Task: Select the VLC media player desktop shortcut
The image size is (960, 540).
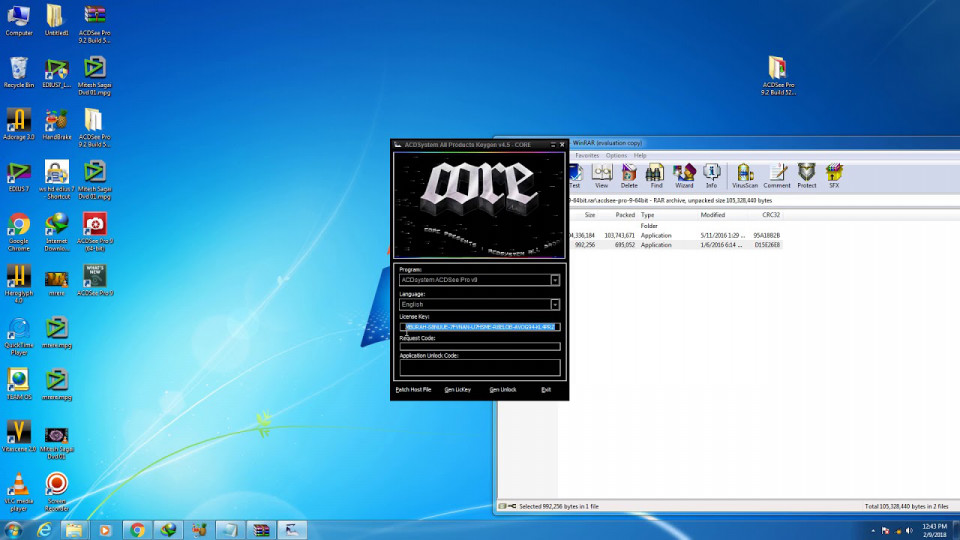Action: pyautogui.click(x=18, y=492)
